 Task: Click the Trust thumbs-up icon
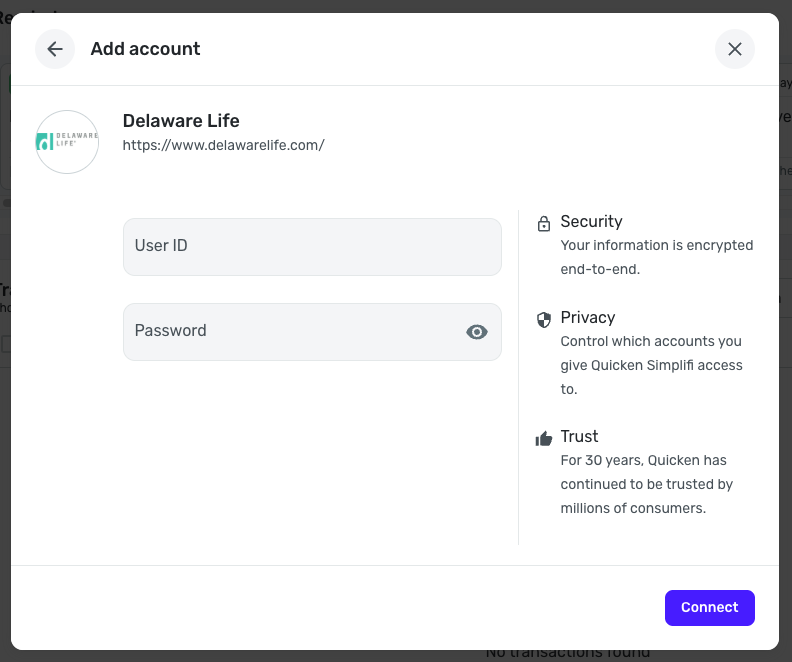[x=543, y=438]
